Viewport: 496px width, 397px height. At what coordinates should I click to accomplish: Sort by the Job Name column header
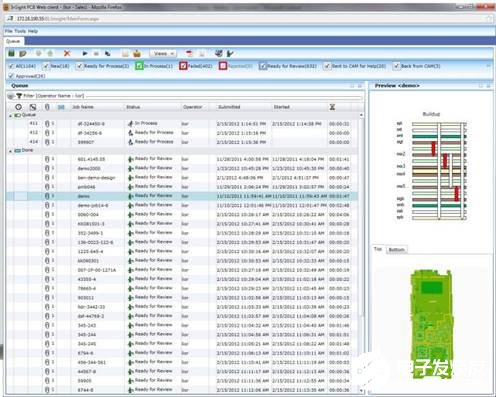83,107
